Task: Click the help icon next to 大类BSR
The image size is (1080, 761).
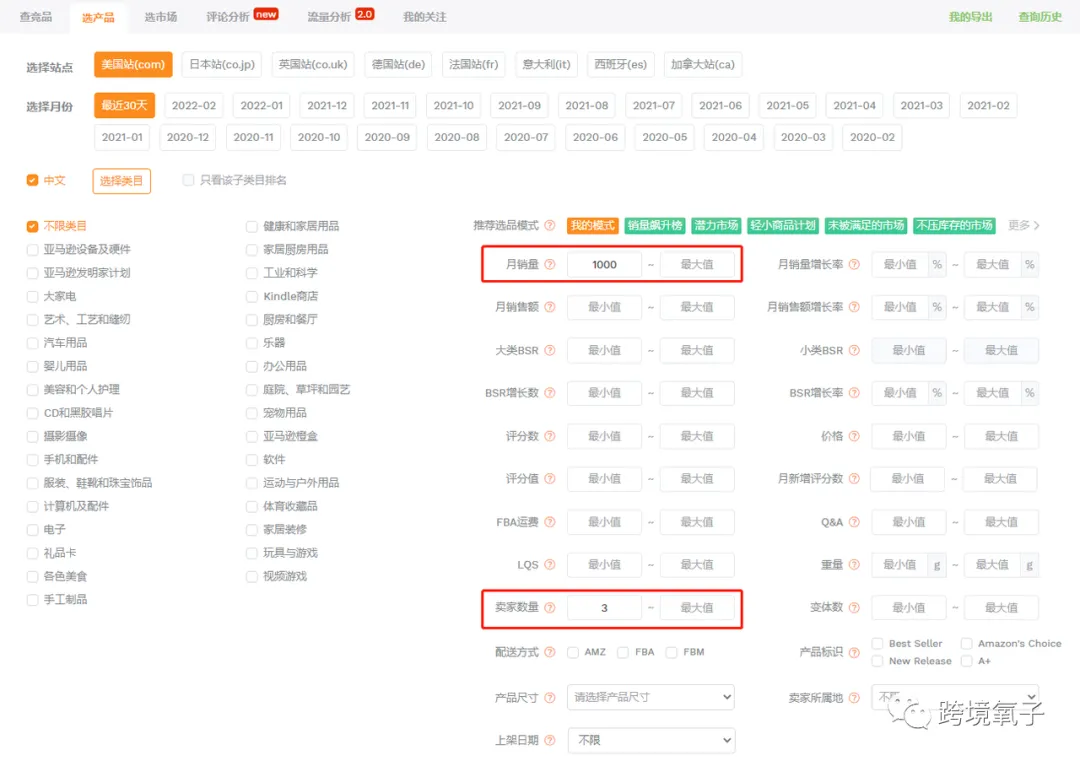Action: point(550,351)
